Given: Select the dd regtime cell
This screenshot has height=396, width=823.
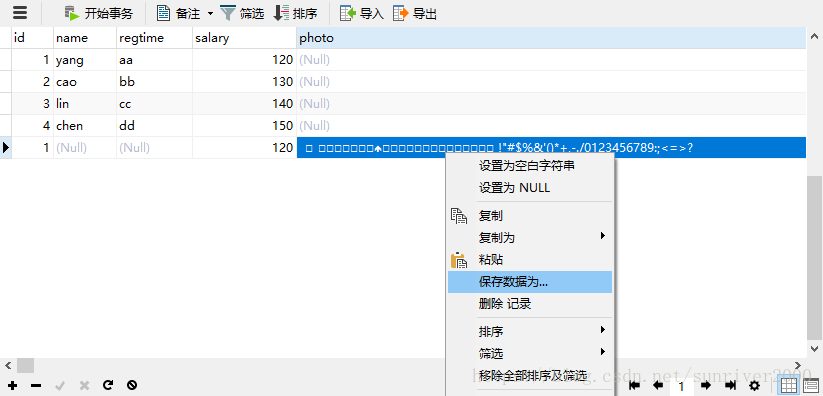Looking at the screenshot, I should coord(154,126).
